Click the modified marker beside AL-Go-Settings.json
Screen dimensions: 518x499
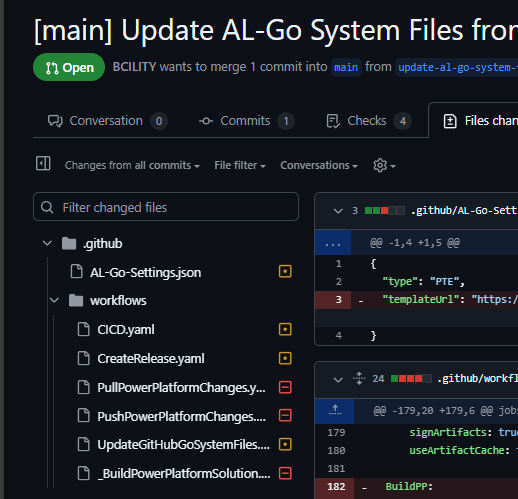click(x=285, y=272)
